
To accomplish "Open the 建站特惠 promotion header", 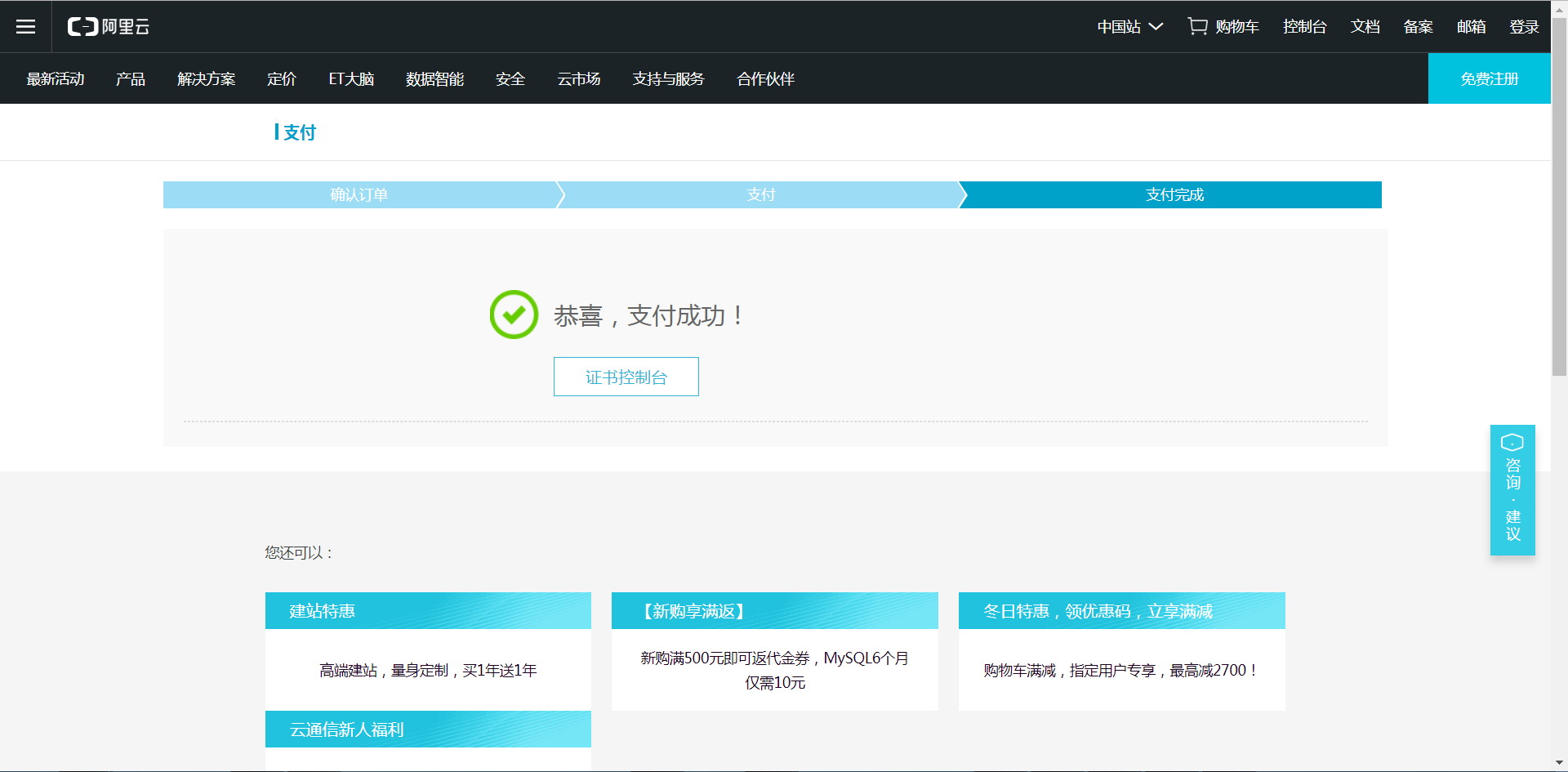I will click(428, 611).
